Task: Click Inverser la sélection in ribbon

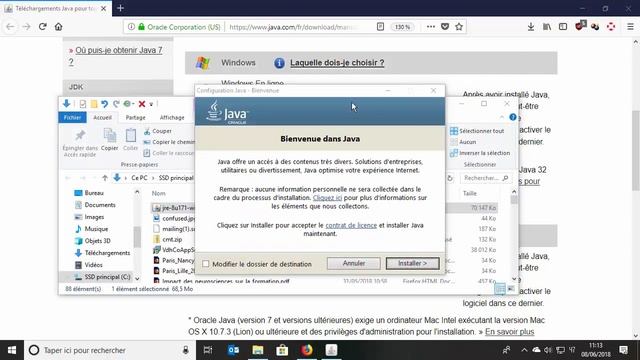Action: pyautogui.click(x=480, y=153)
